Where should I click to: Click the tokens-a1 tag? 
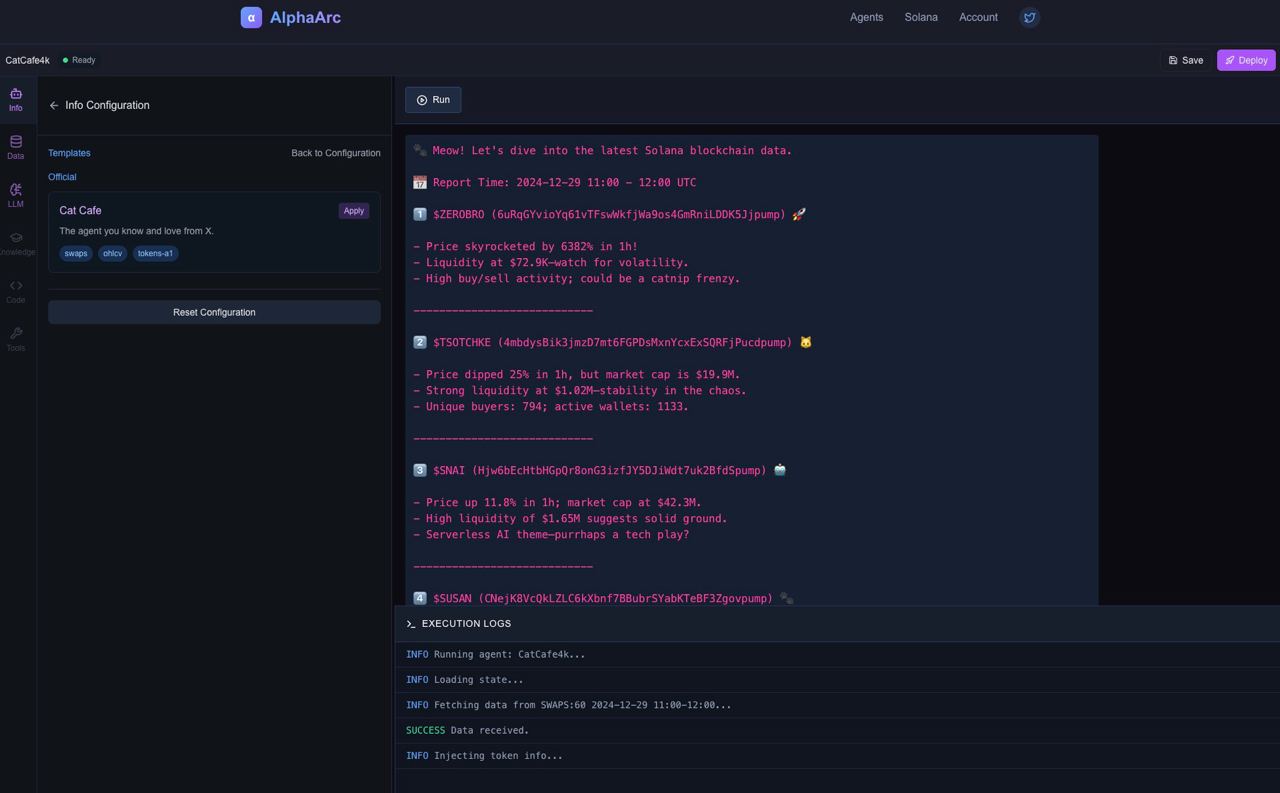[155, 253]
